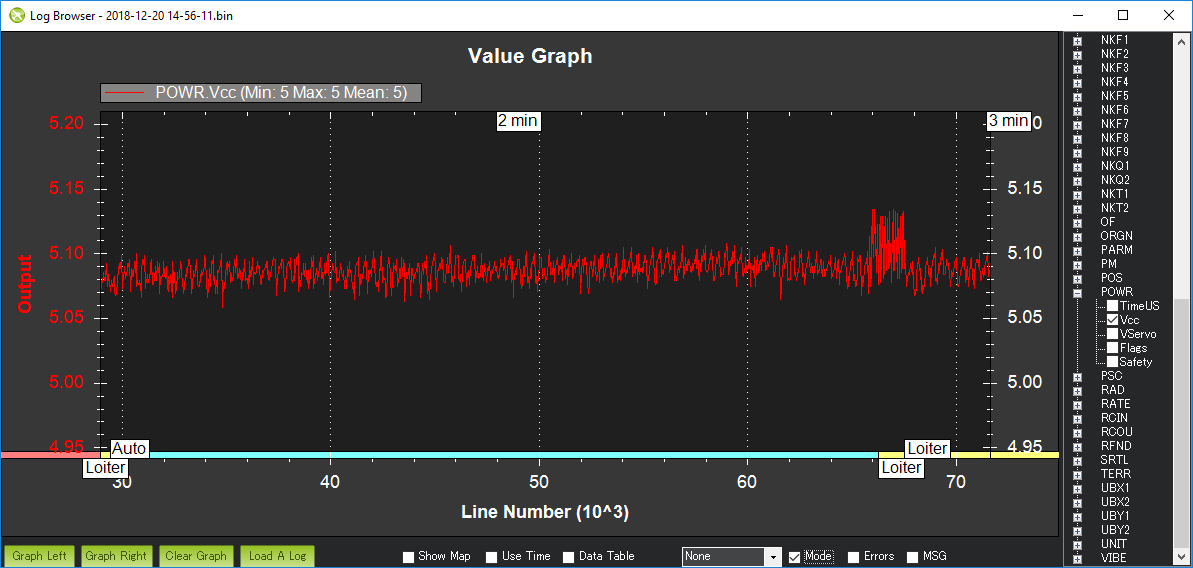Viewport: 1193px width, 568px height.
Task: Toggle the Show Map checkbox
Action: (408, 557)
